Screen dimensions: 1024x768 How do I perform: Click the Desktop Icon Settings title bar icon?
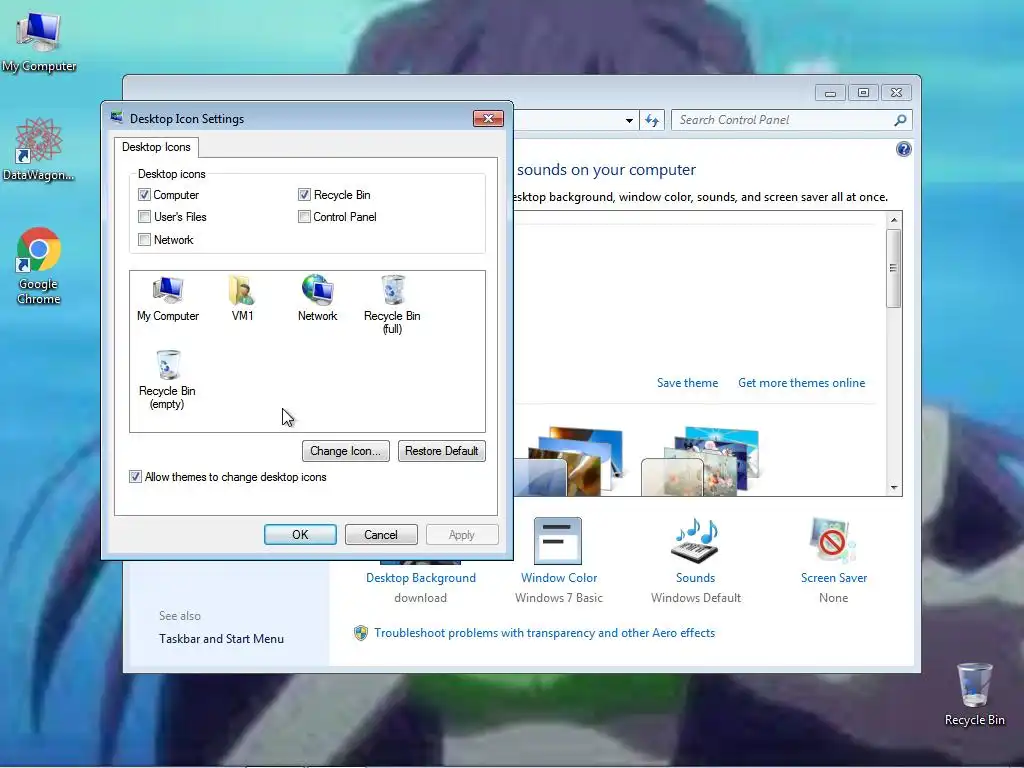coord(117,118)
